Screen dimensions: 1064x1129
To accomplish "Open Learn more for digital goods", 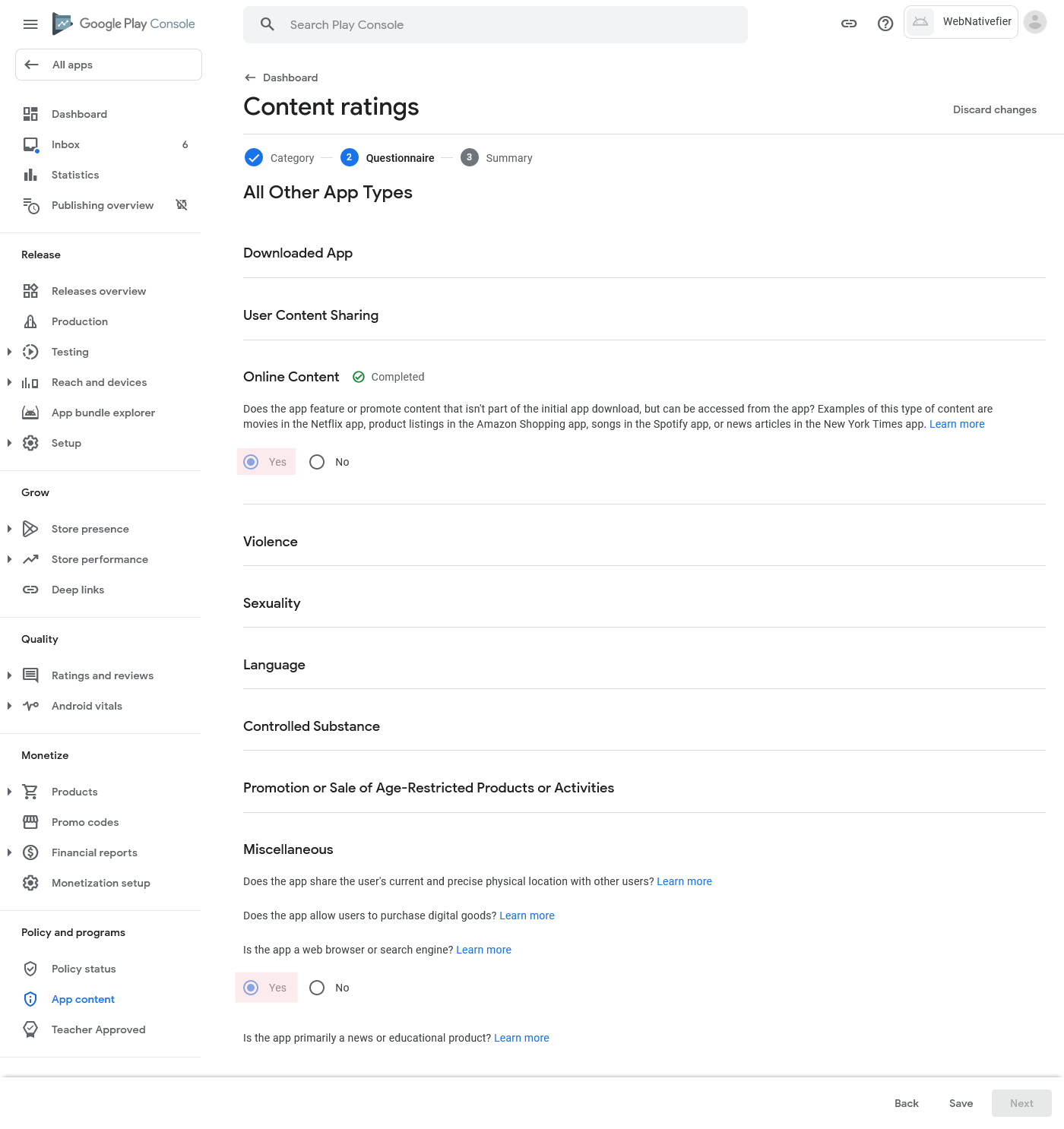I will pos(527,916).
